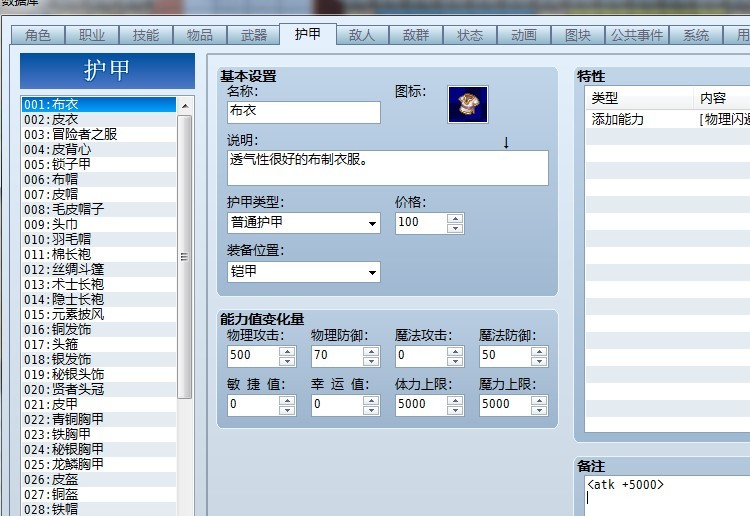
Task: Open the 技能 tab
Action: (146, 35)
